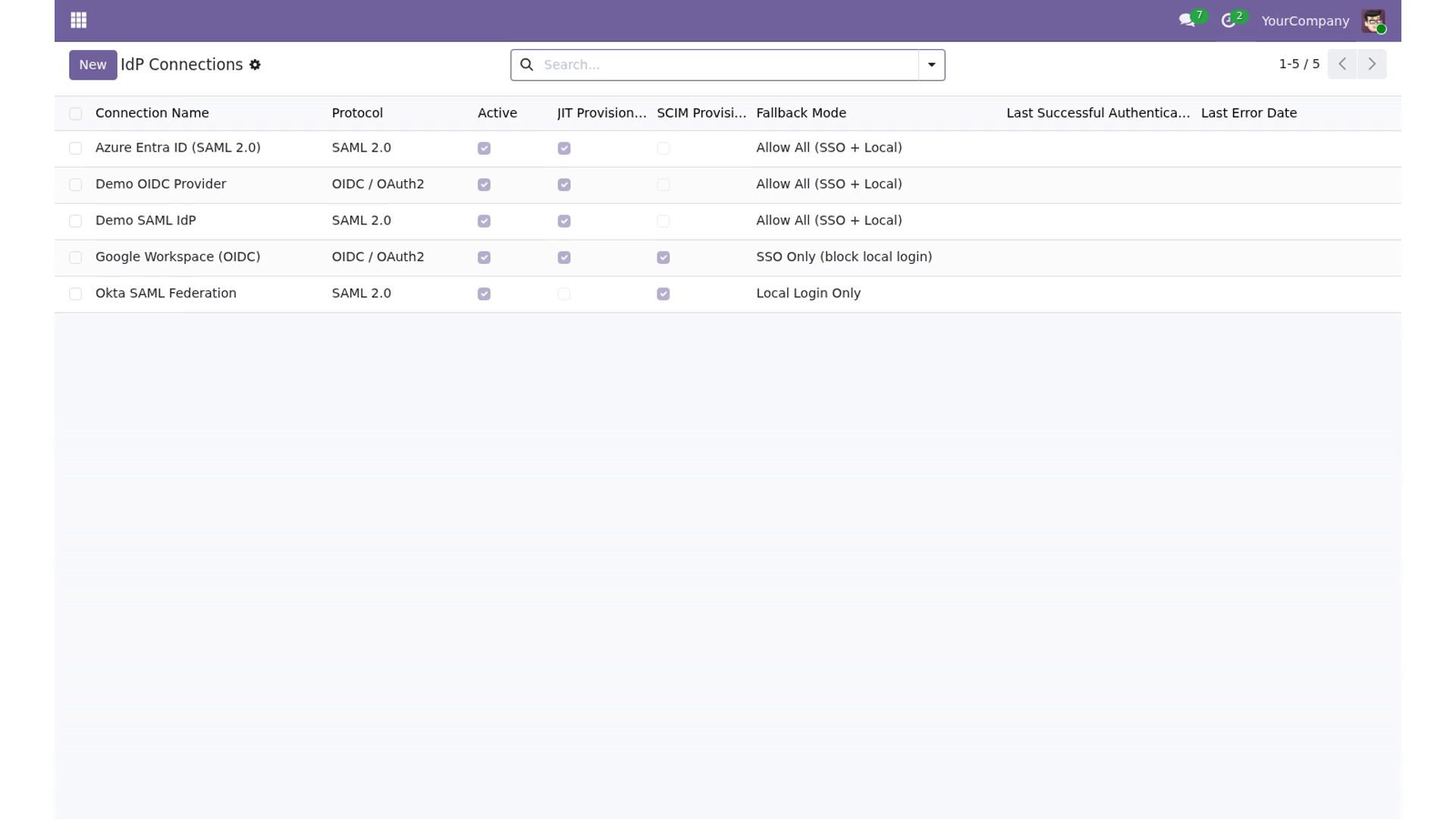Toggle SCIM Provisioning for Okta SAML Federation
Viewport: 1456px width, 819px height.
pos(663,294)
